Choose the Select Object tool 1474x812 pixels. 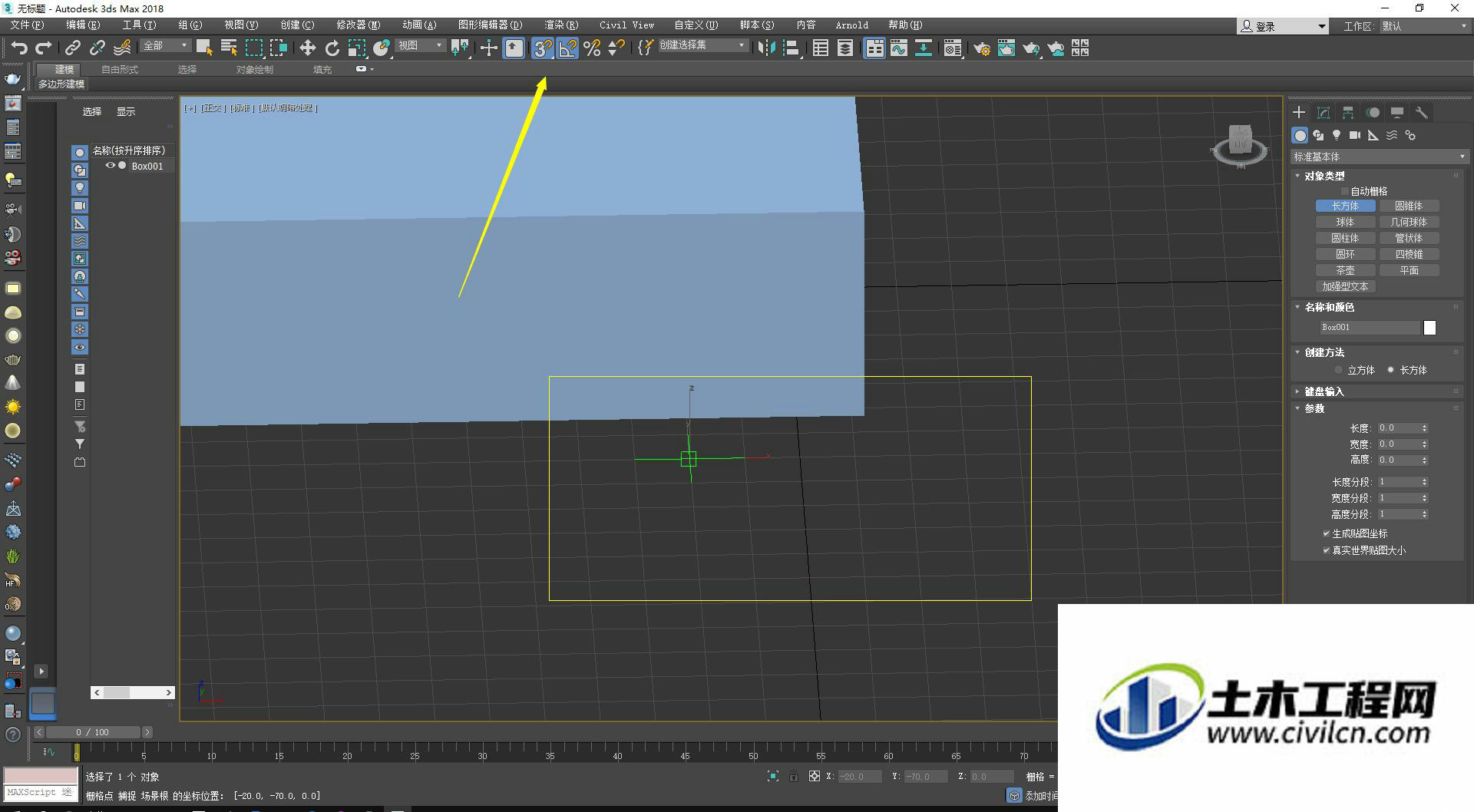204,48
